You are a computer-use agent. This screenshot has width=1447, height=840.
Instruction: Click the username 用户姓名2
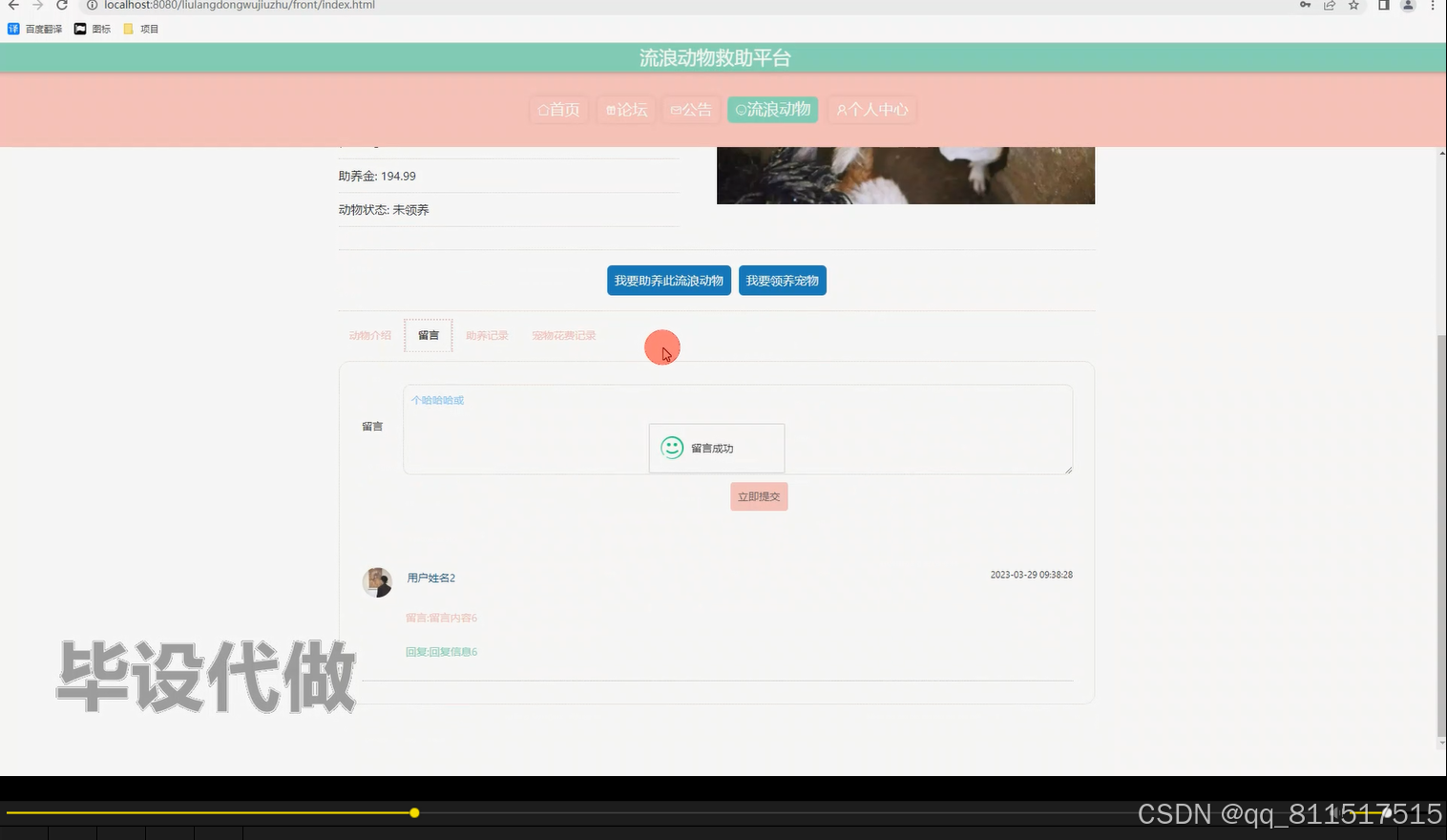click(431, 578)
